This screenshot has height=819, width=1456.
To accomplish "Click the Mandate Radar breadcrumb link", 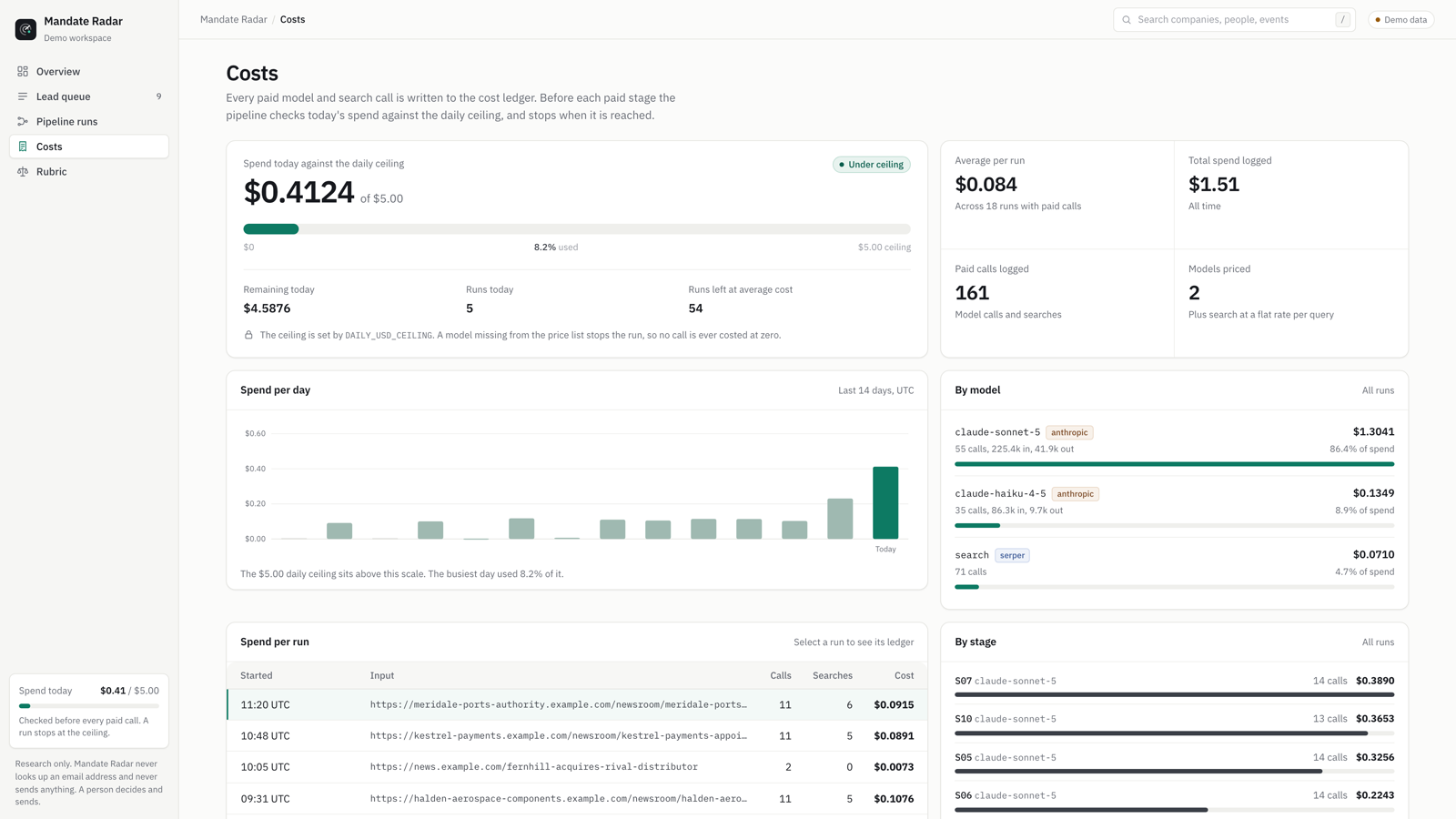I will (x=234, y=19).
